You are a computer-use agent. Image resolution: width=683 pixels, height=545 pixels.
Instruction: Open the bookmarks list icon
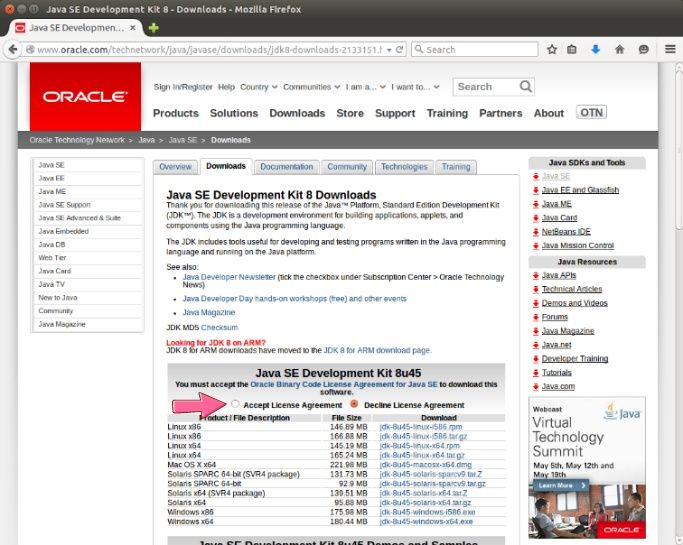pyautogui.click(x=572, y=49)
